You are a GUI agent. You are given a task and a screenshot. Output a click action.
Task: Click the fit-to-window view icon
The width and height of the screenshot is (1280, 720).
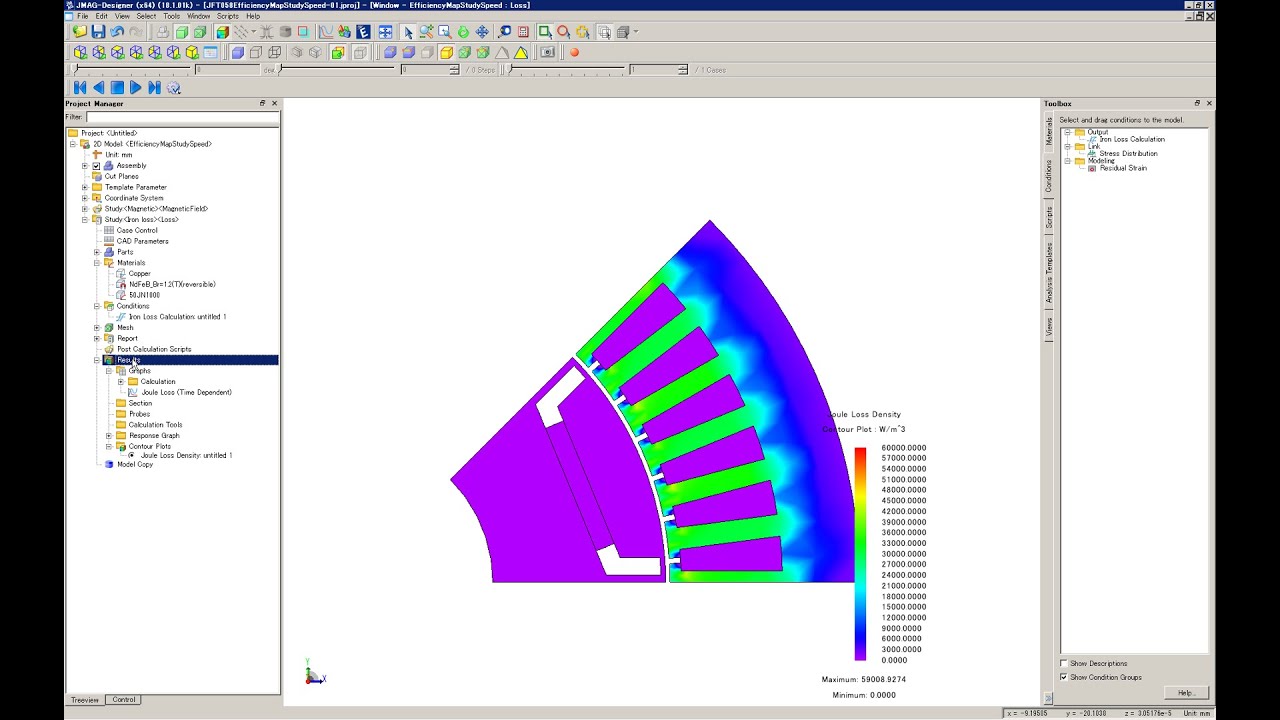click(385, 32)
